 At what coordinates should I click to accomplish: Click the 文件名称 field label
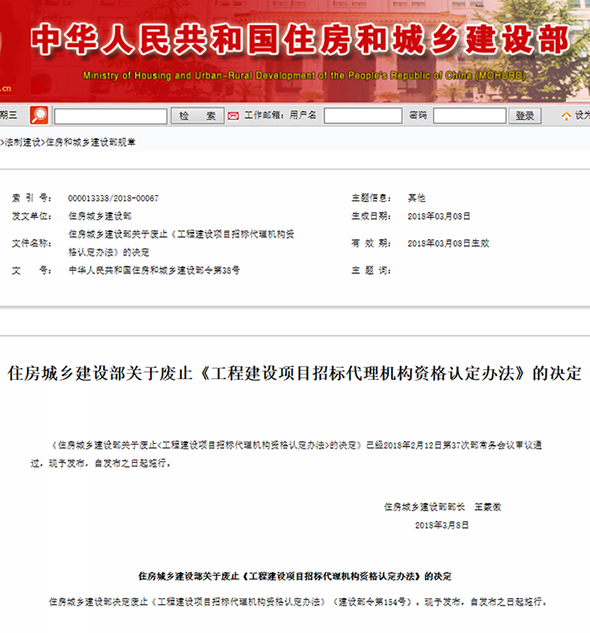31,243
